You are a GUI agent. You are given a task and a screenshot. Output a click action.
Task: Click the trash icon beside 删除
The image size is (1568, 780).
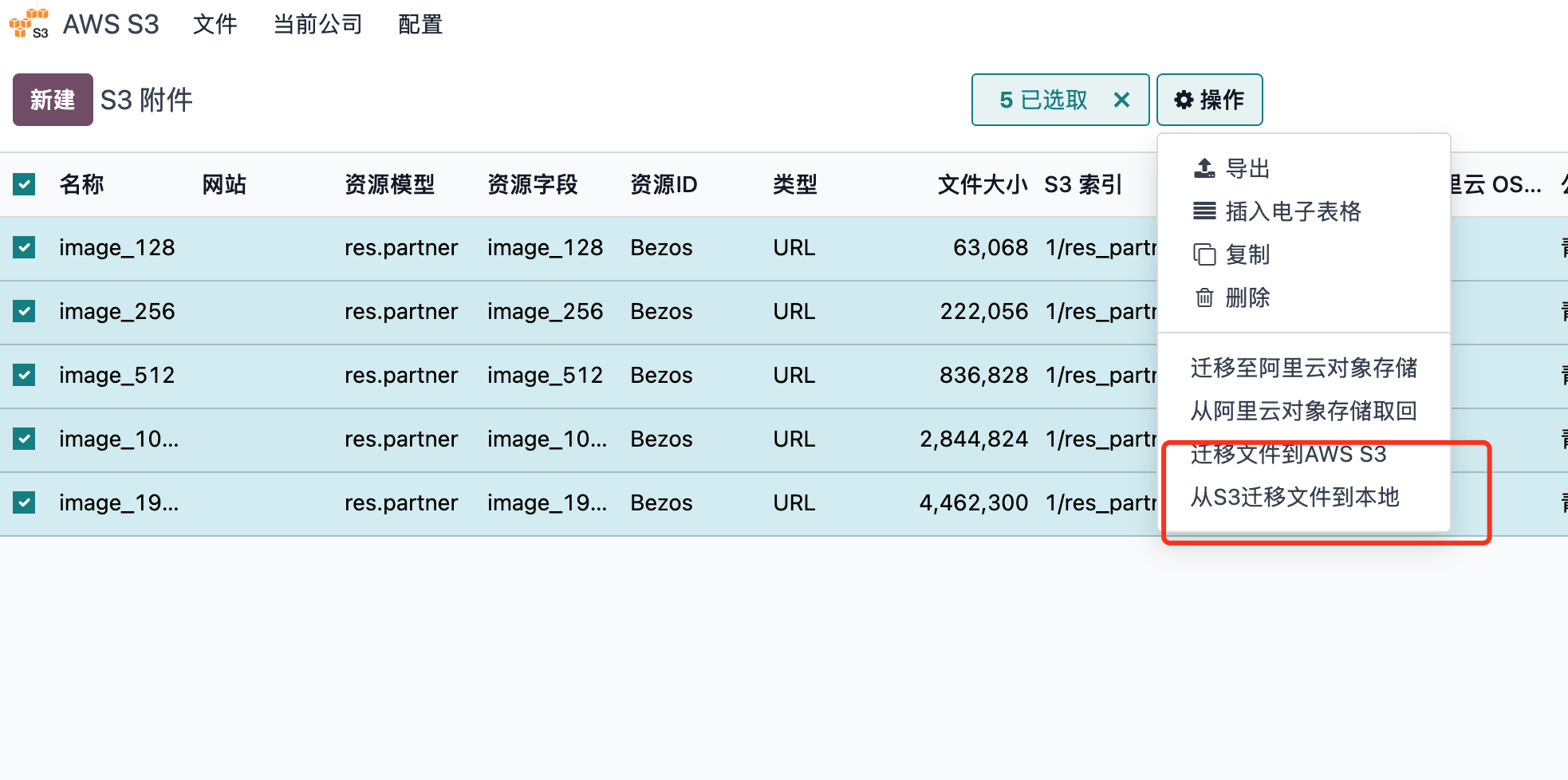(x=1204, y=297)
